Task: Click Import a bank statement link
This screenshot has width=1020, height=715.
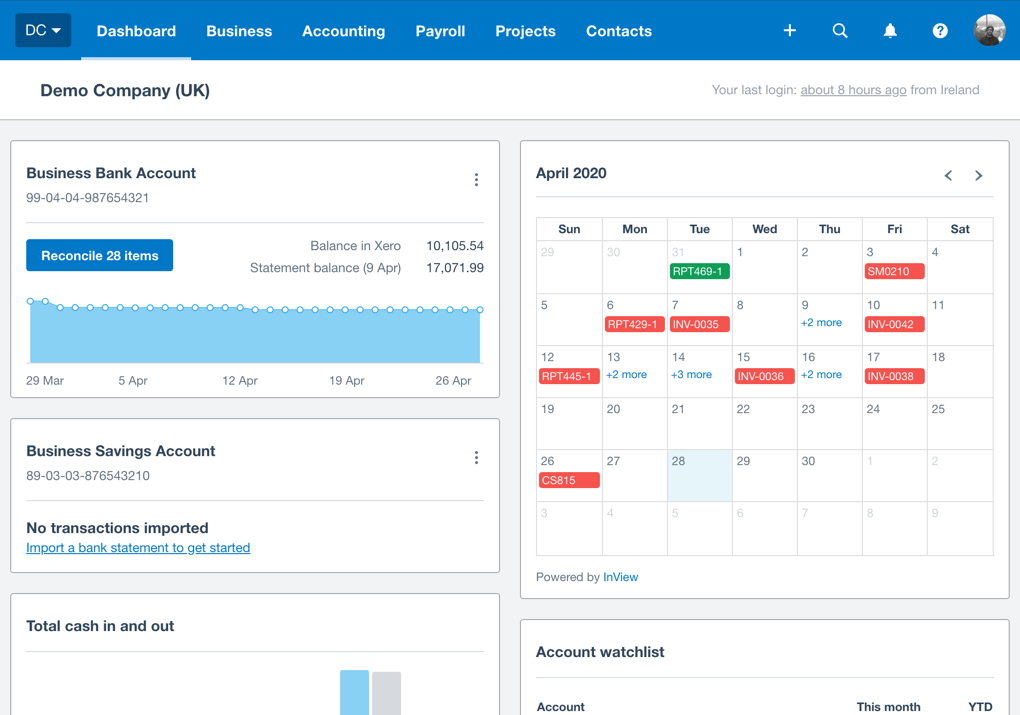Action: 138,548
